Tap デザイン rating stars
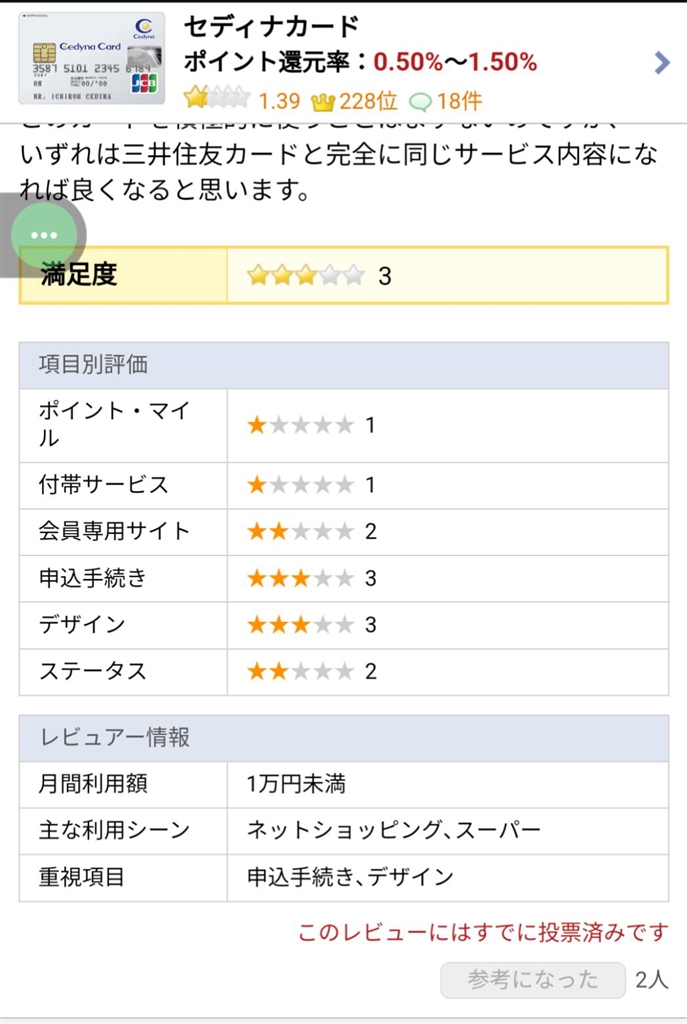The height and width of the screenshot is (1024, 687). (300, 624)
